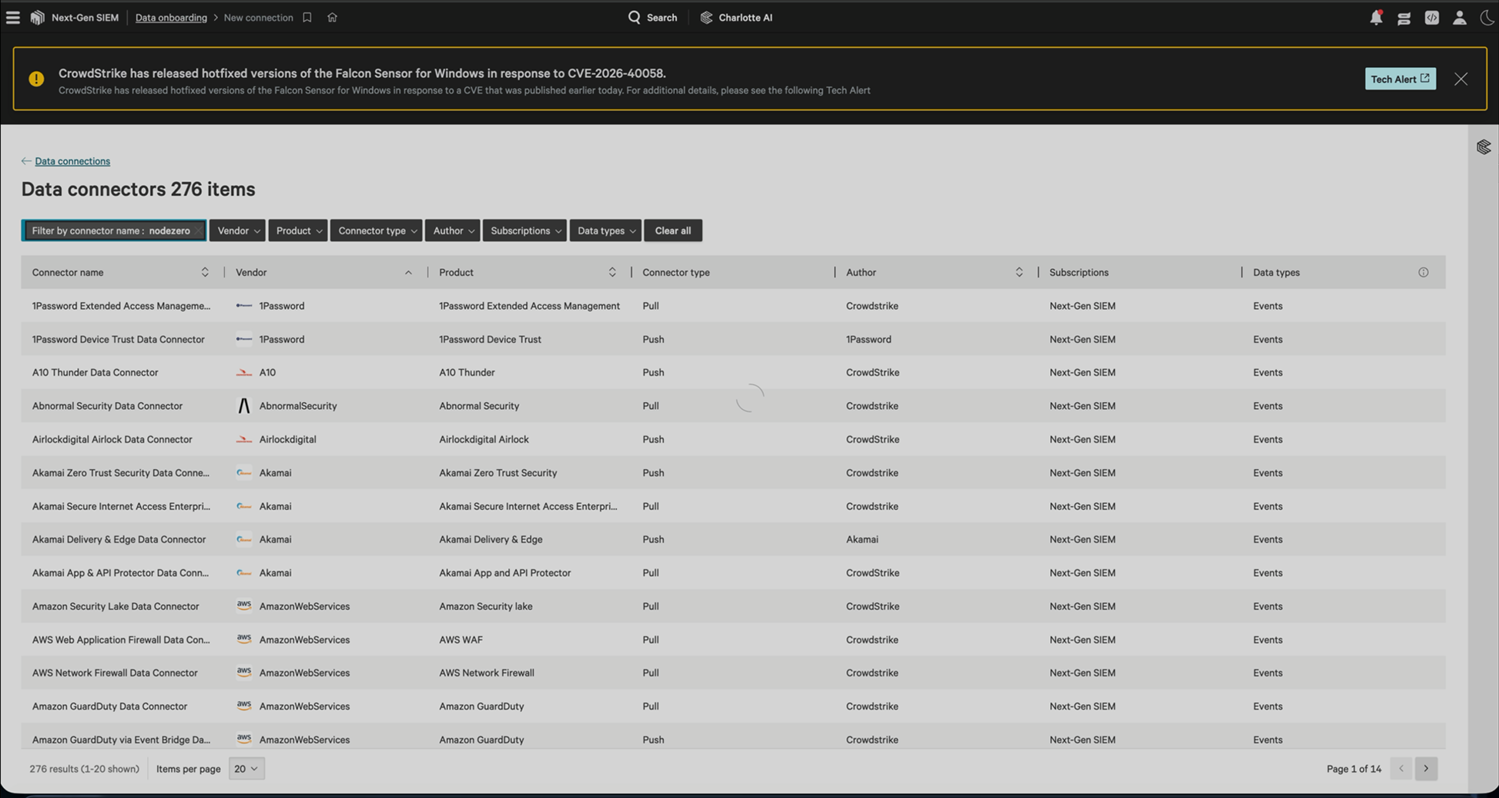This screenshot has width=1499, height=798.
Task: Show info for the Data types column
Action: pos(1423,272)
